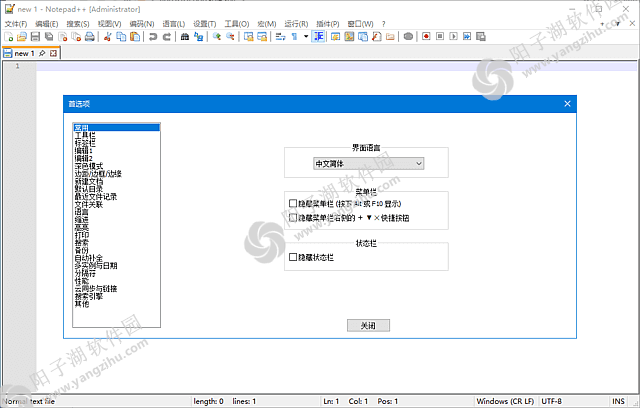Click the save recorded macro icon

pyautogui.click(x=481, y=37)
